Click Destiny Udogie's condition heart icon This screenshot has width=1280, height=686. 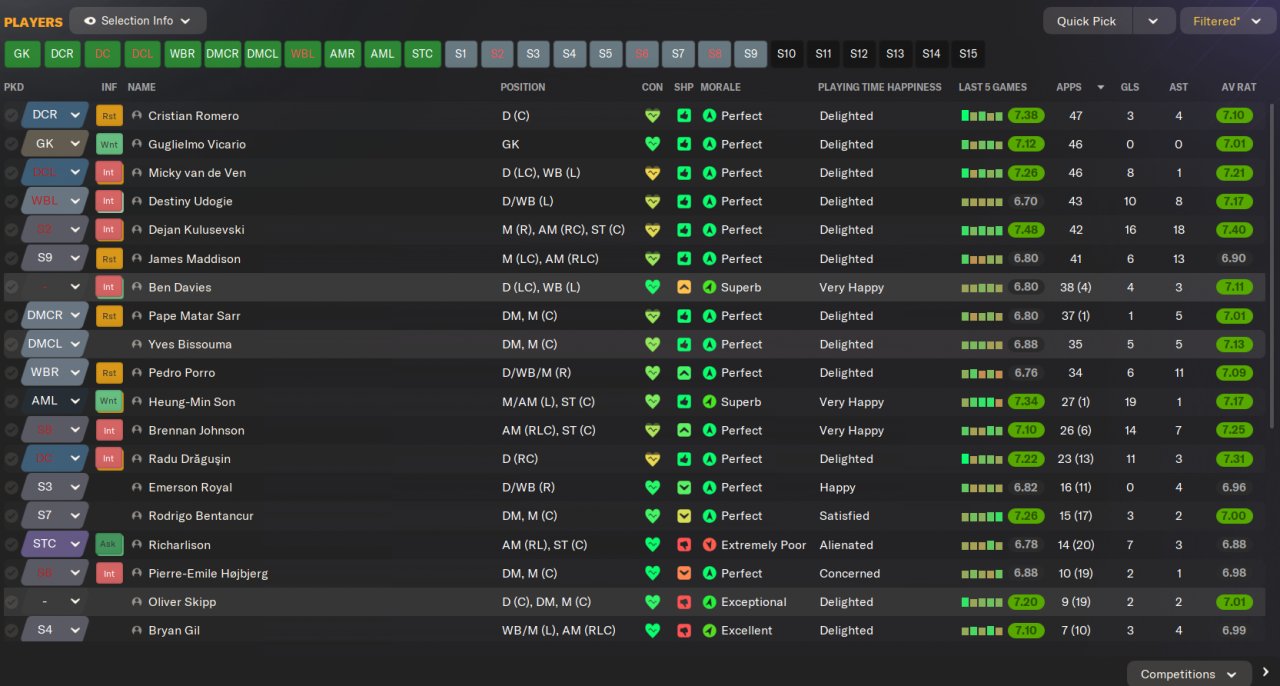click(x=652, y=201)
